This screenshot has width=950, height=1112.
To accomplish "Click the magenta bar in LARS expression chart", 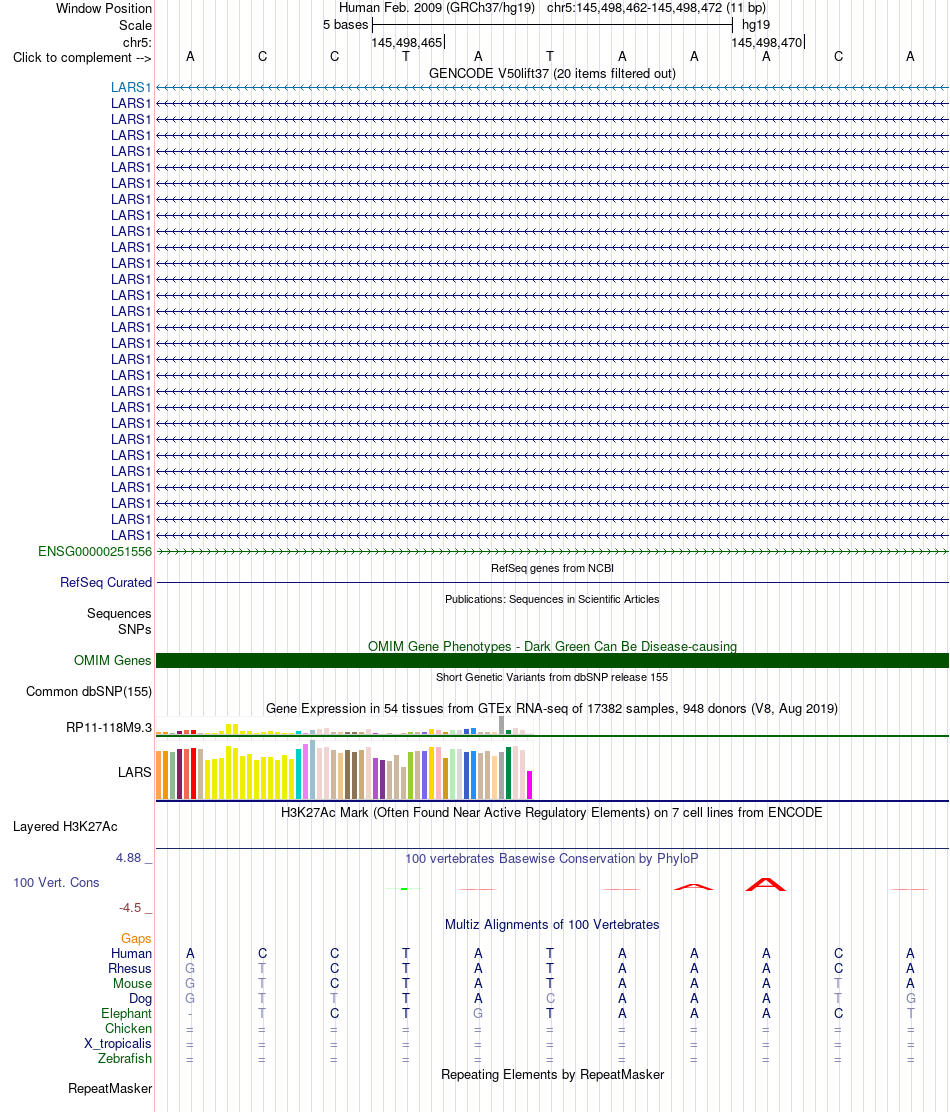I will coord(530,785).
